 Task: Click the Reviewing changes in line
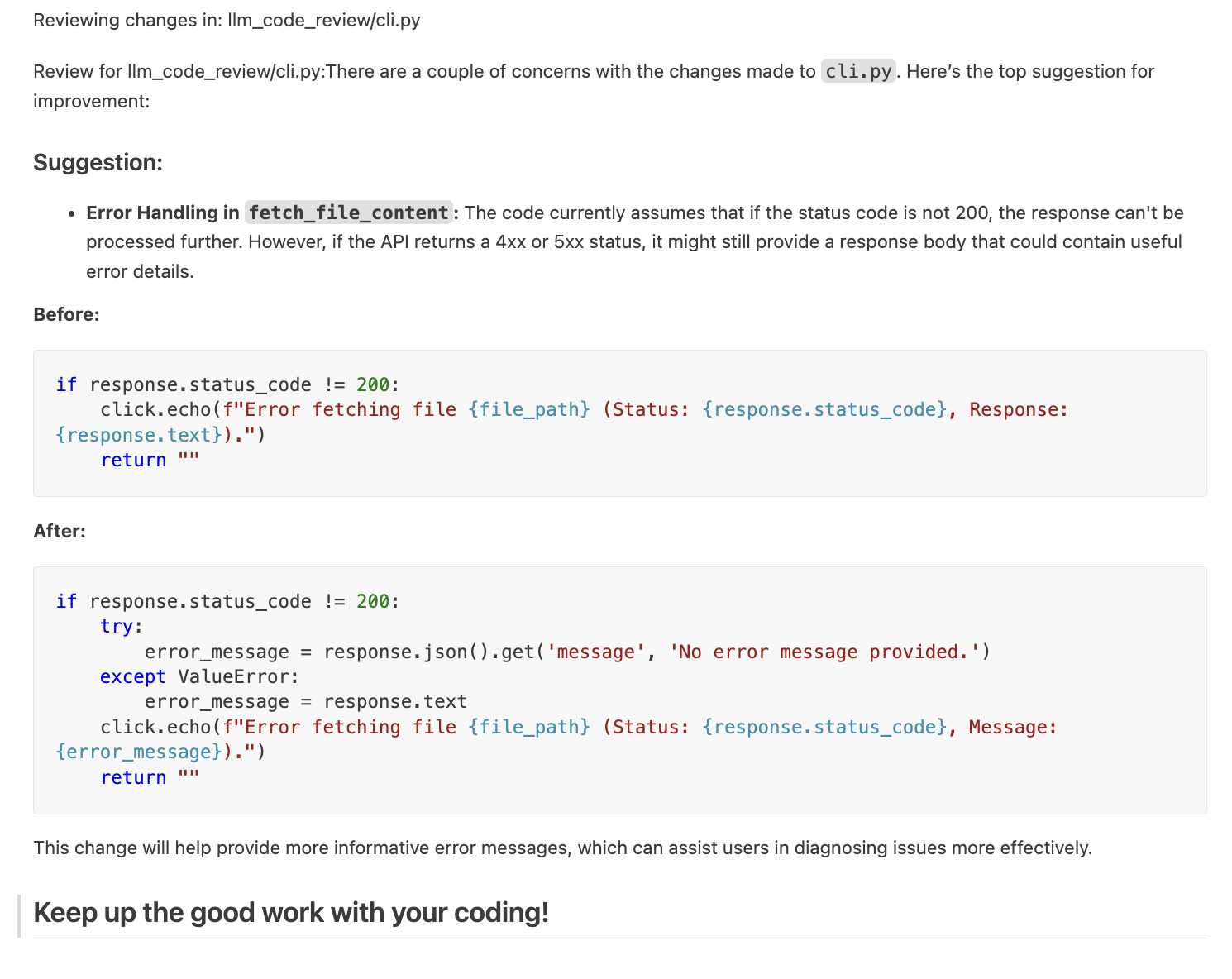pos(227,20)
